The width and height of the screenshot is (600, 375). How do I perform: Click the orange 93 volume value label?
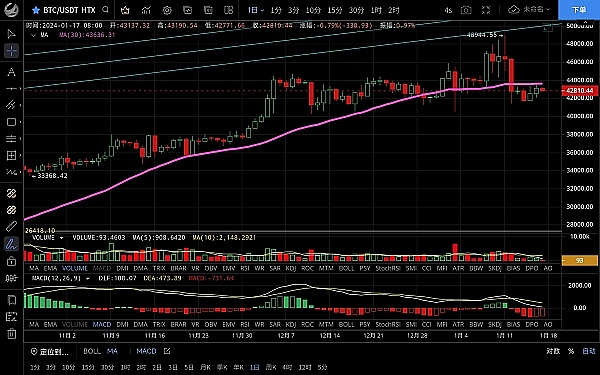579,261
